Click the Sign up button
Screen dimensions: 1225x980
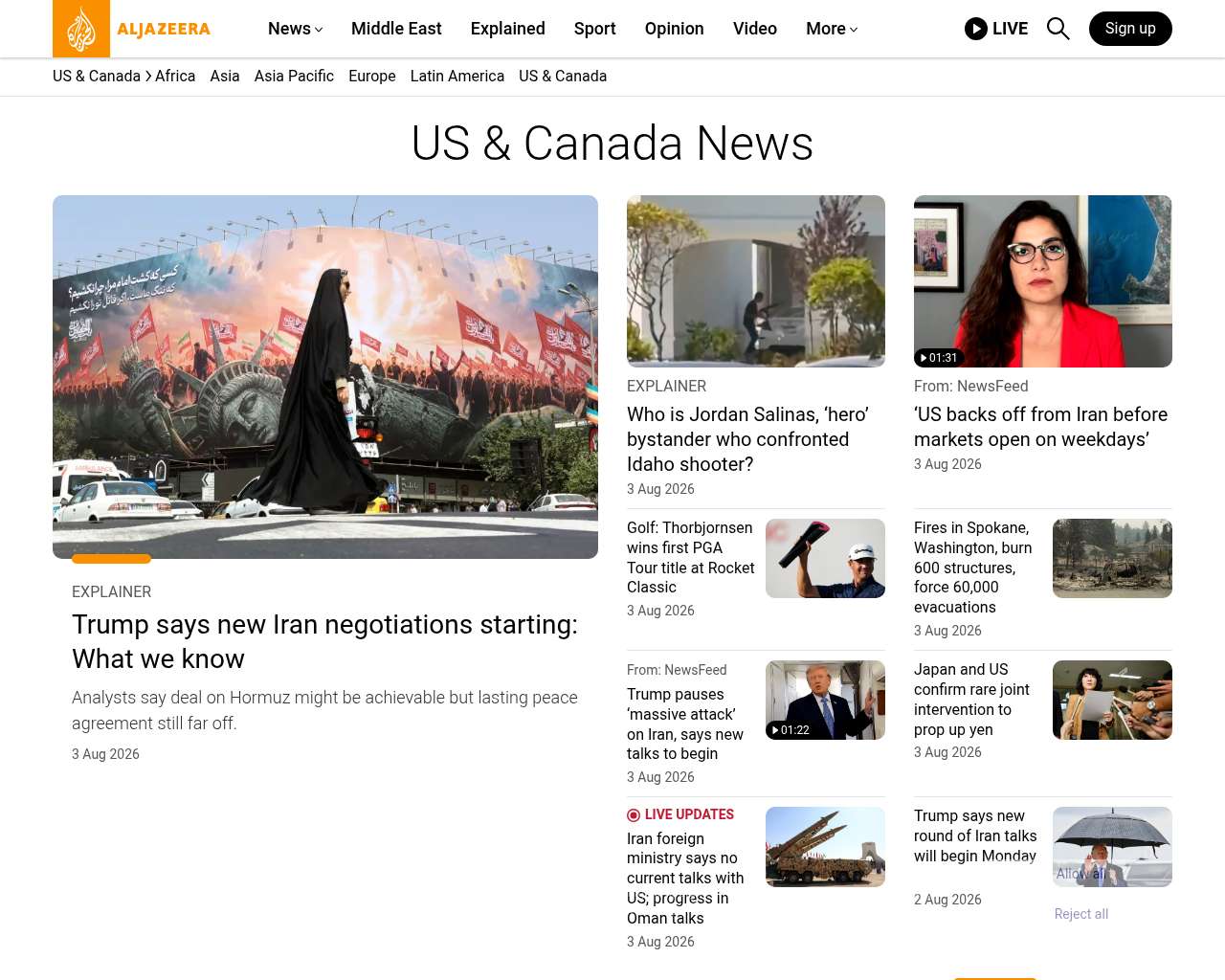point(1130,29)
